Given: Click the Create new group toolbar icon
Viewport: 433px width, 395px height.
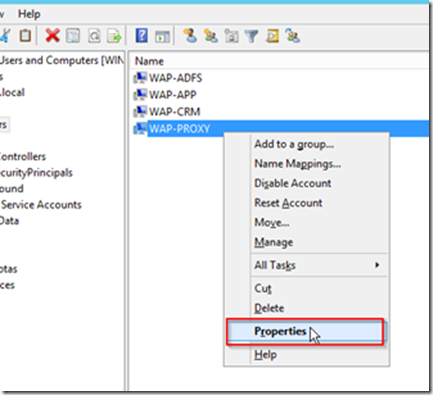Looking at the screenshot, I should [211, 36].
